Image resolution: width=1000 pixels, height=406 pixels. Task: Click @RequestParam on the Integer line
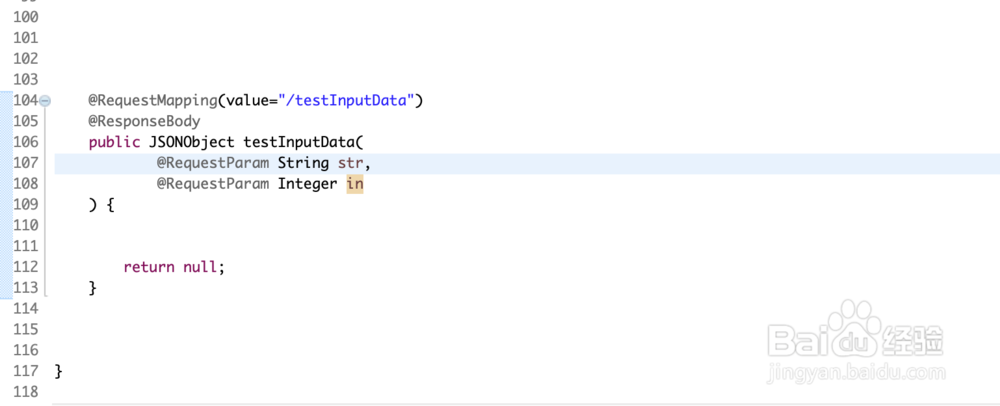212,184
